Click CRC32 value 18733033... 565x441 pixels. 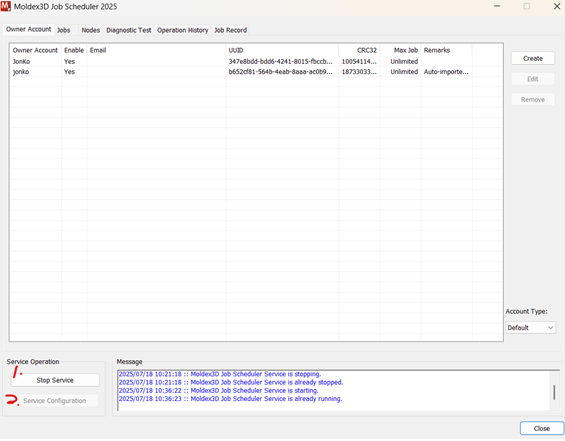click(x=359, y=72)
